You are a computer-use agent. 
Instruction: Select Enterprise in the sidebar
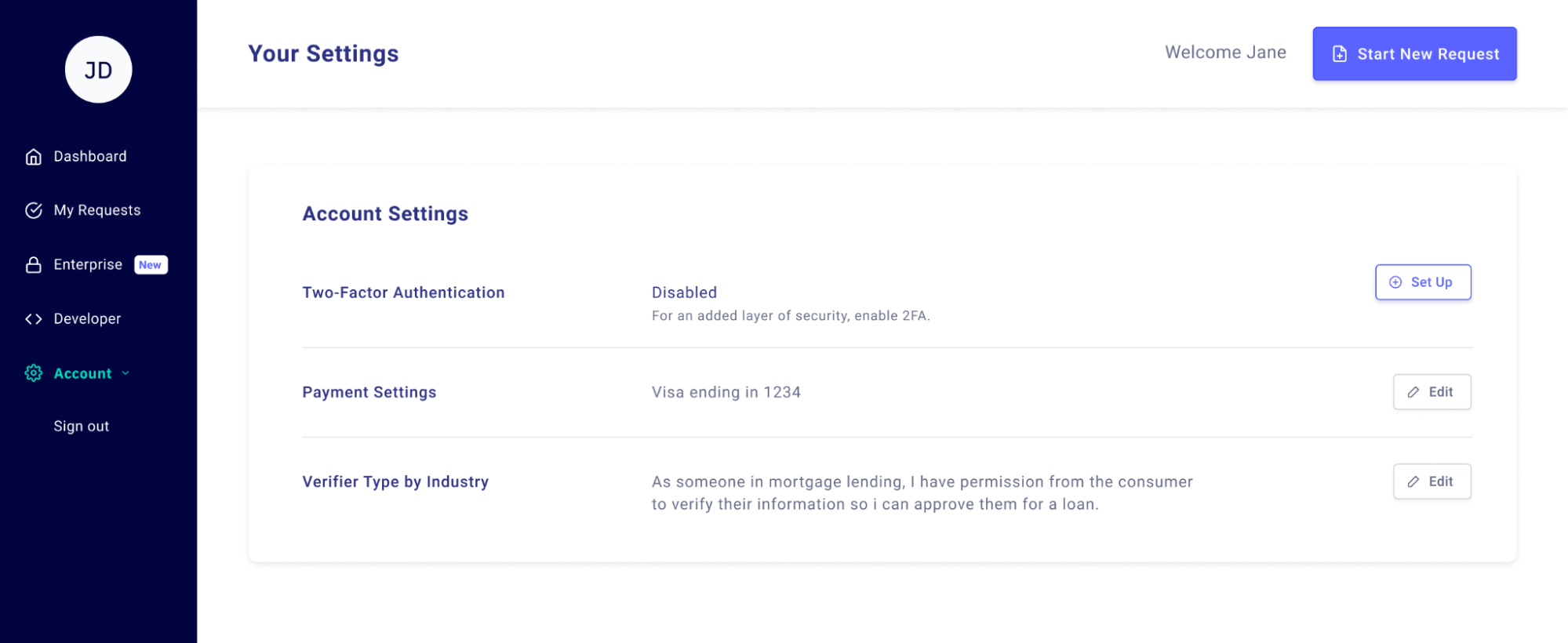click(x=87, y=265)
